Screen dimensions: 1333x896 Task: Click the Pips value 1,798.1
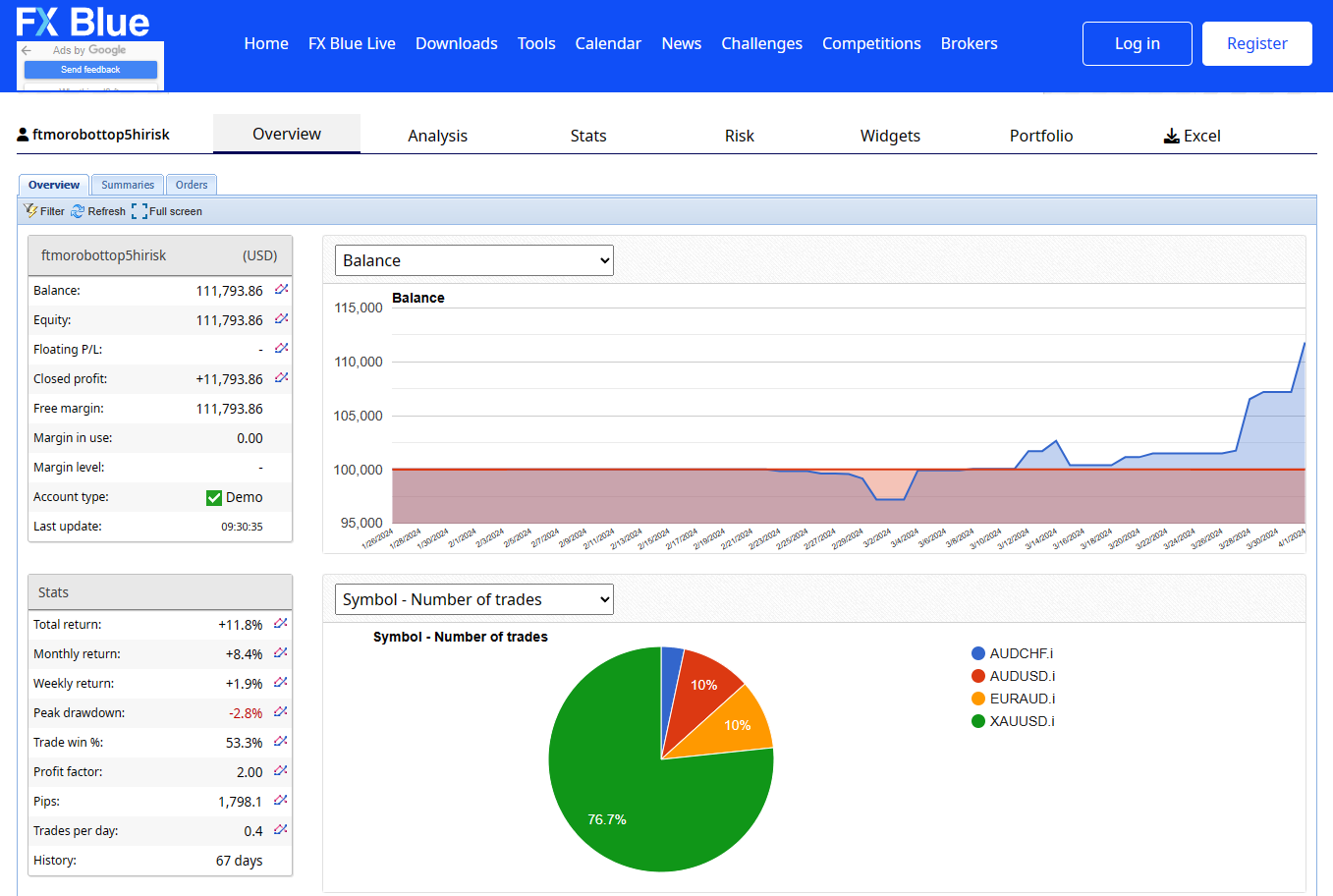coord(241,802)
